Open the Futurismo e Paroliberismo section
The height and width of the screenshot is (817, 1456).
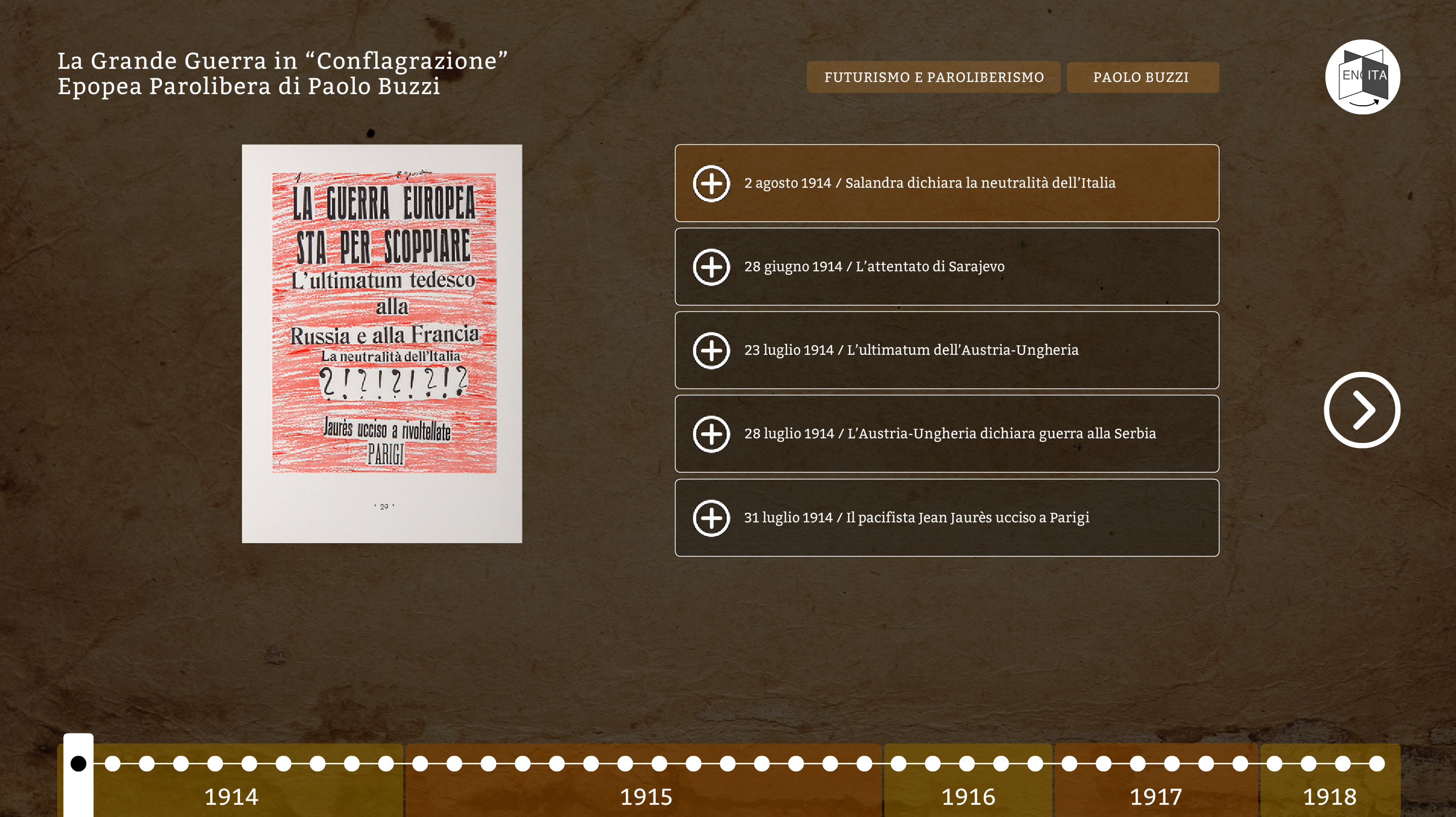coord(933,77)
